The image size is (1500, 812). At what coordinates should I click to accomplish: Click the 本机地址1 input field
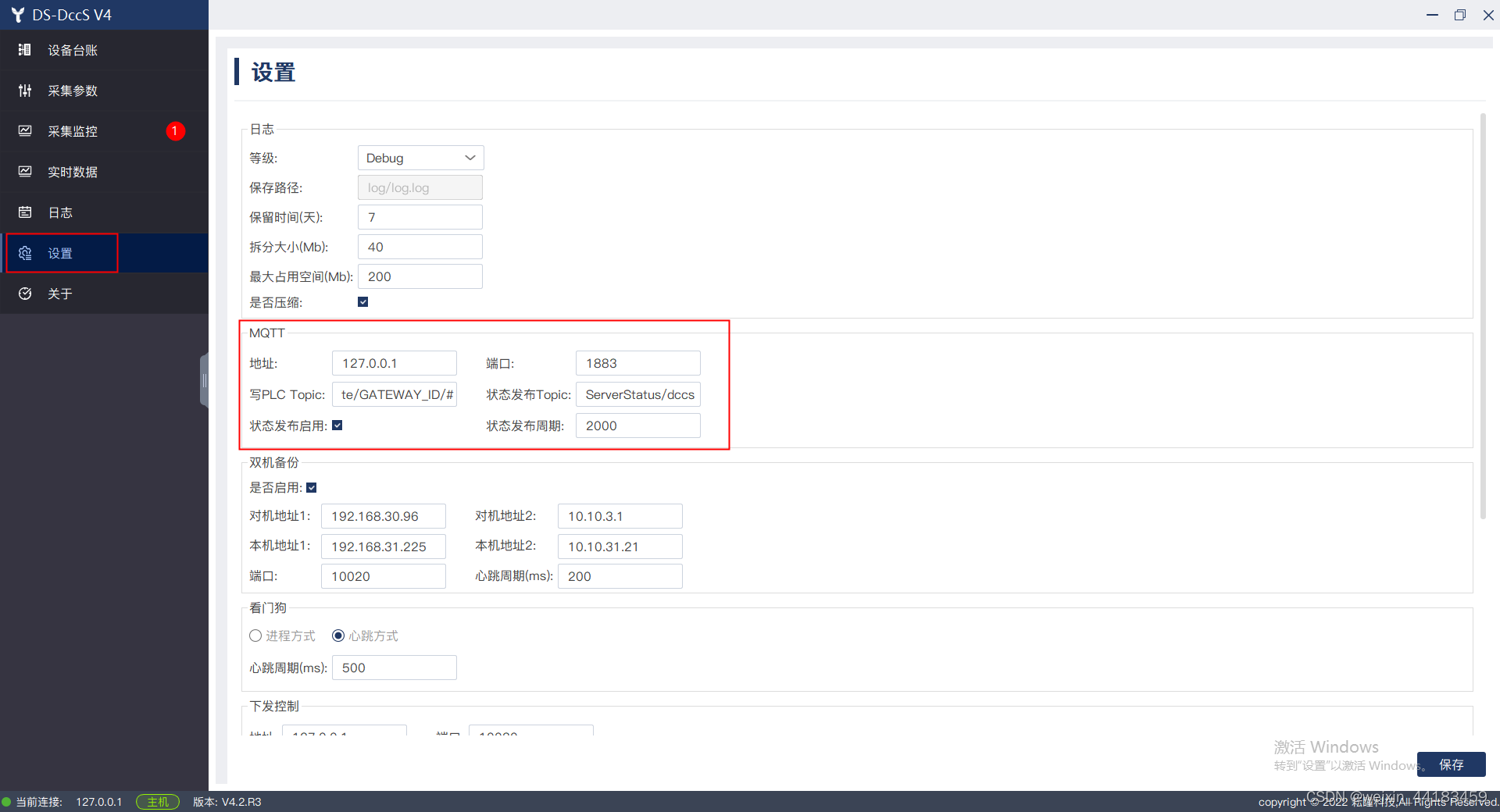tap(384, 547)
